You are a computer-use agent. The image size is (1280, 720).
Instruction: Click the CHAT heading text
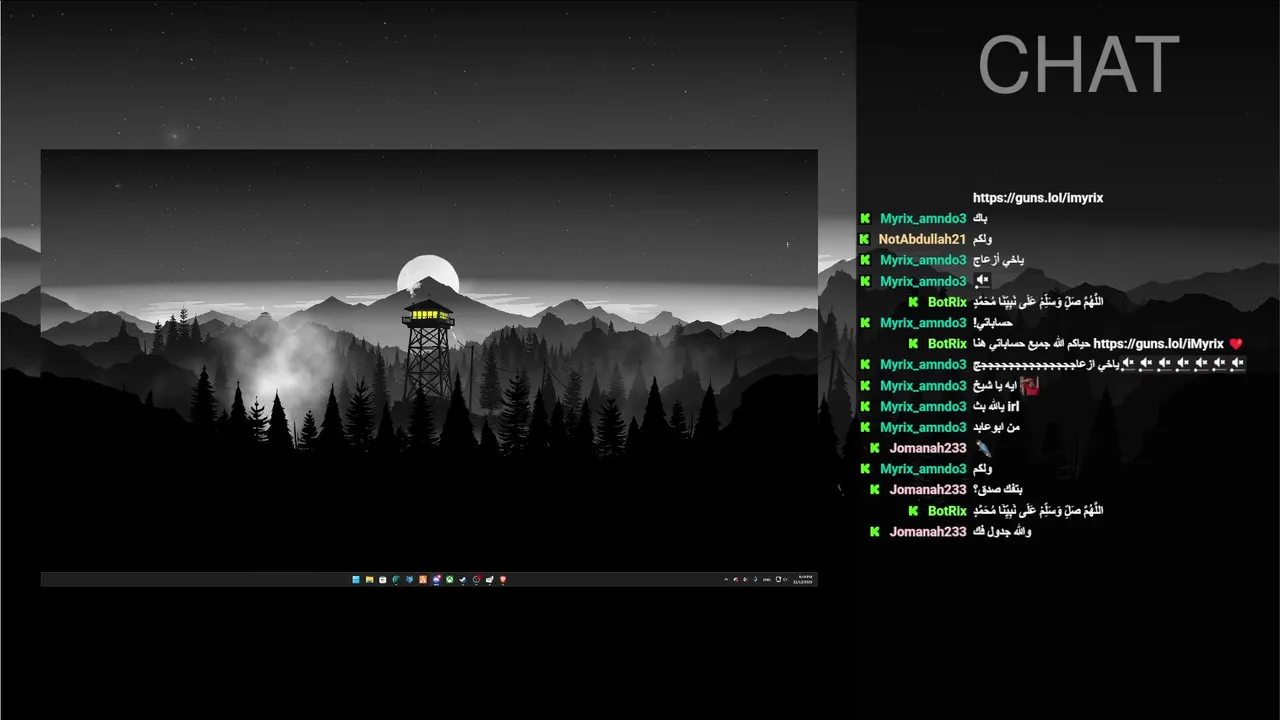[1079, 66]
